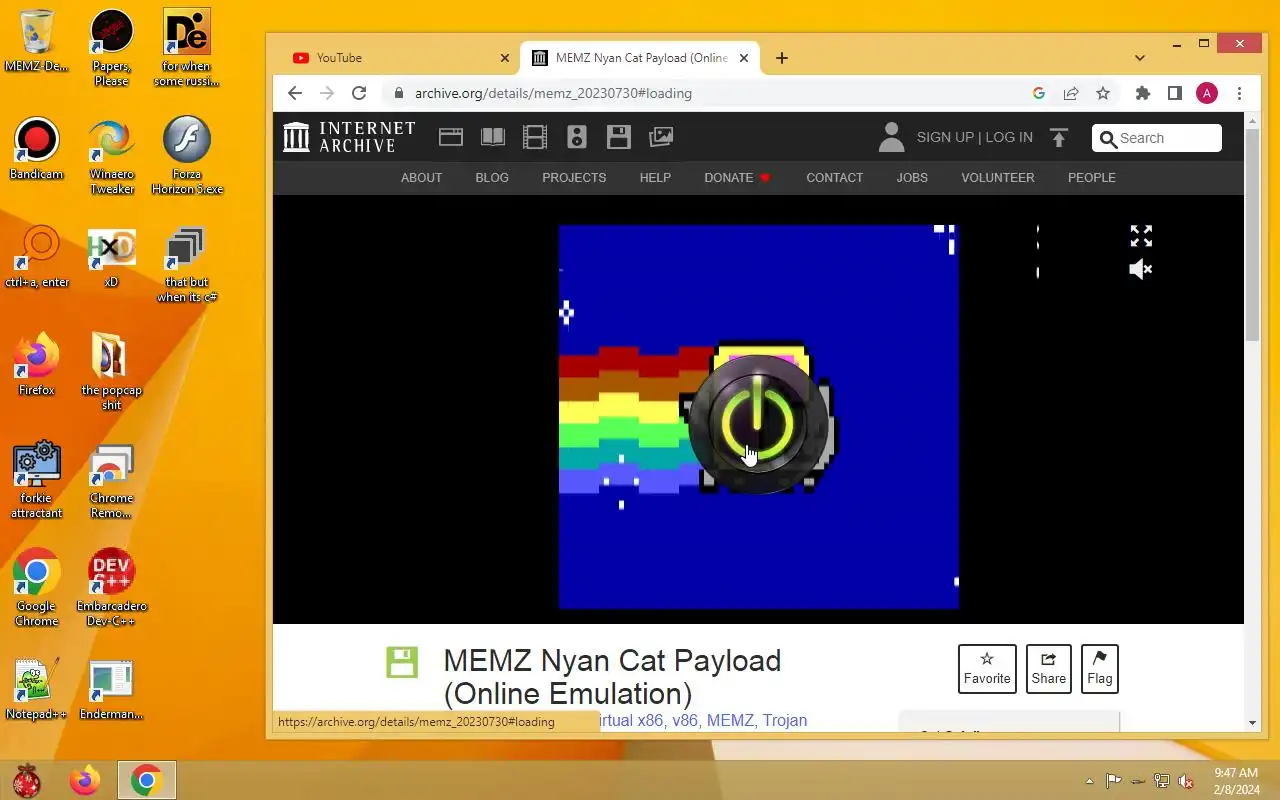The image size is (1280, 800).
Task: Click the Upload arrow icon
Action: (x=1059, y=138)
